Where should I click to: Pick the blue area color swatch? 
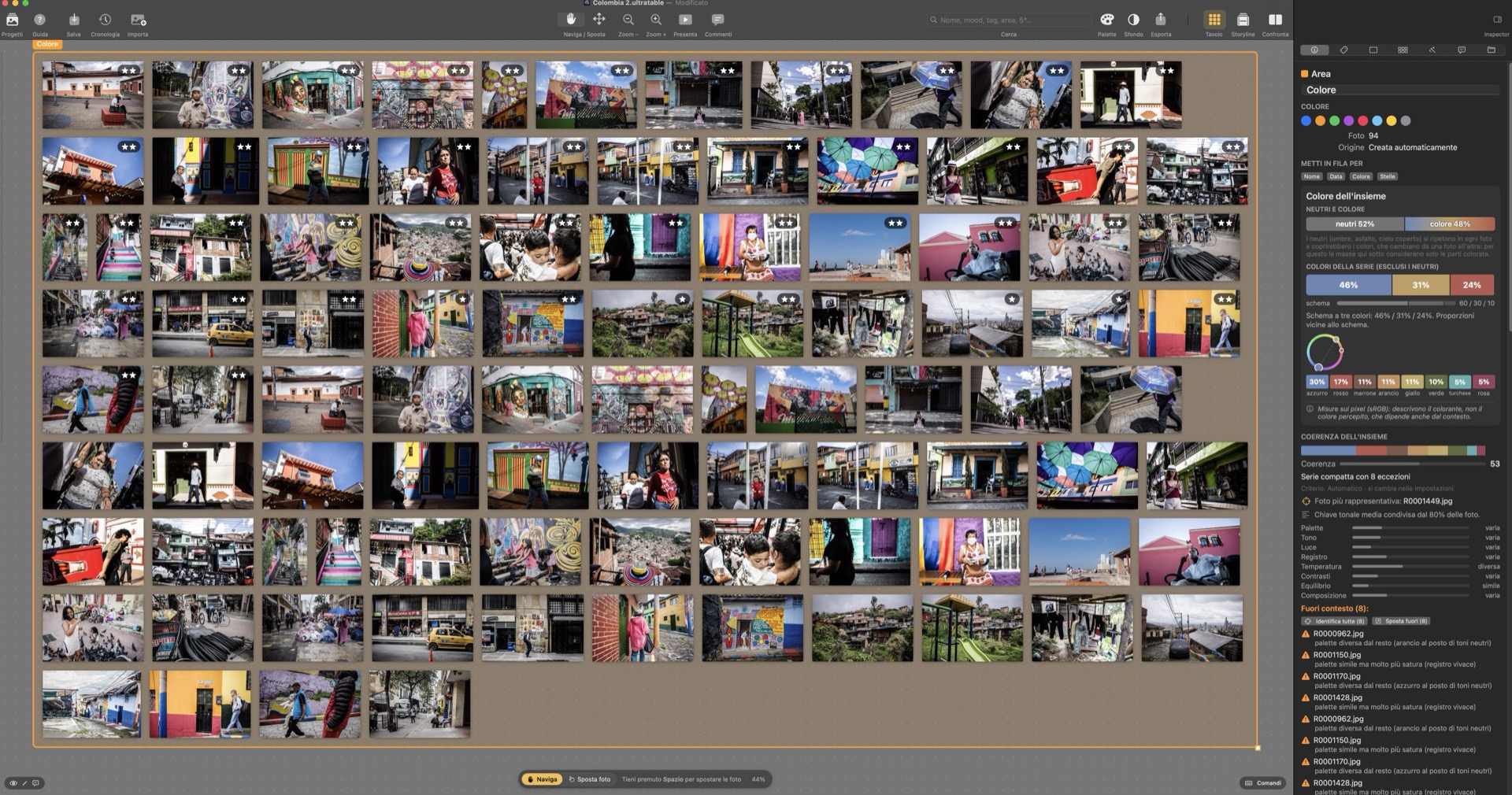pyautogui.click(x=1306, y=120)
